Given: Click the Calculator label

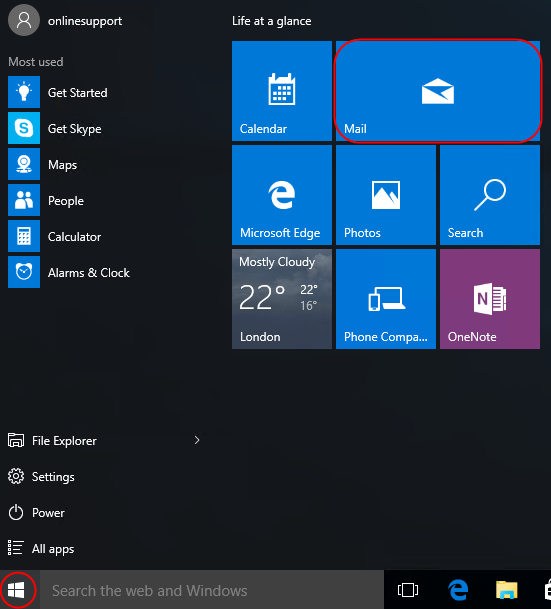Looking at the screenshot, I should tap(74, 237).
